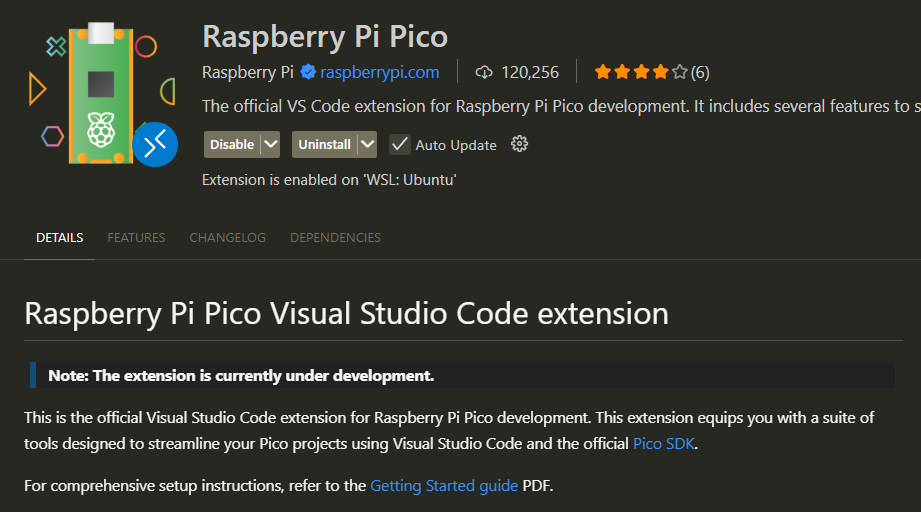Open the raspberrypi.com publisher link

point(379,72)
